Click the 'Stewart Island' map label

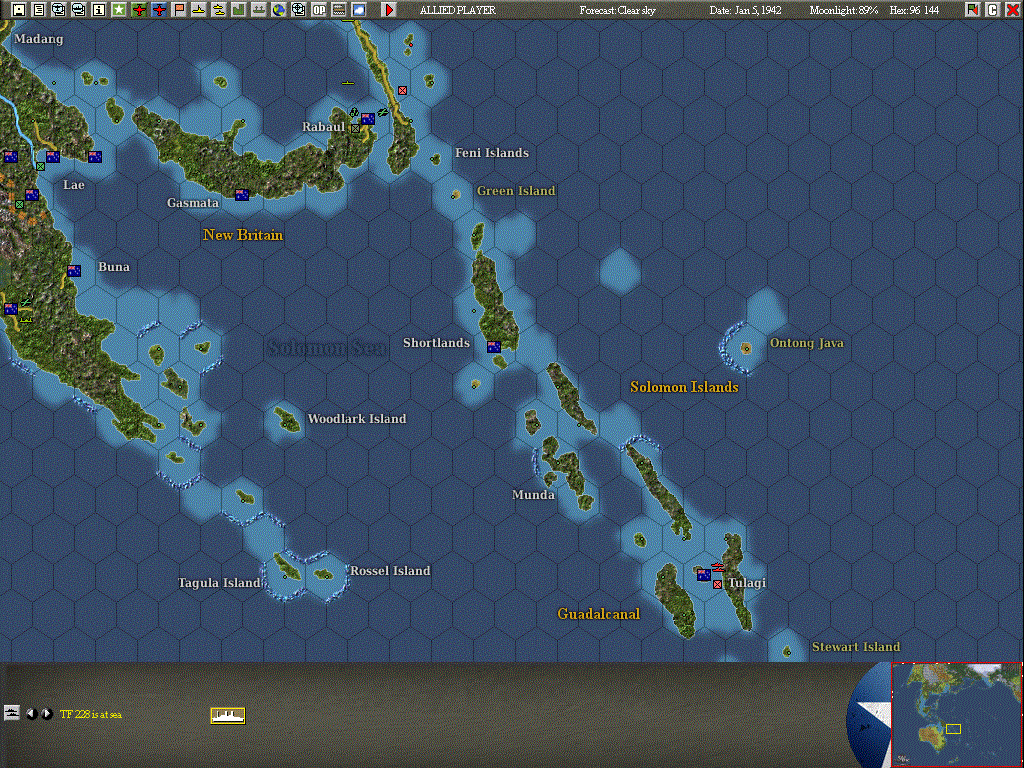(x=856, y=647)
